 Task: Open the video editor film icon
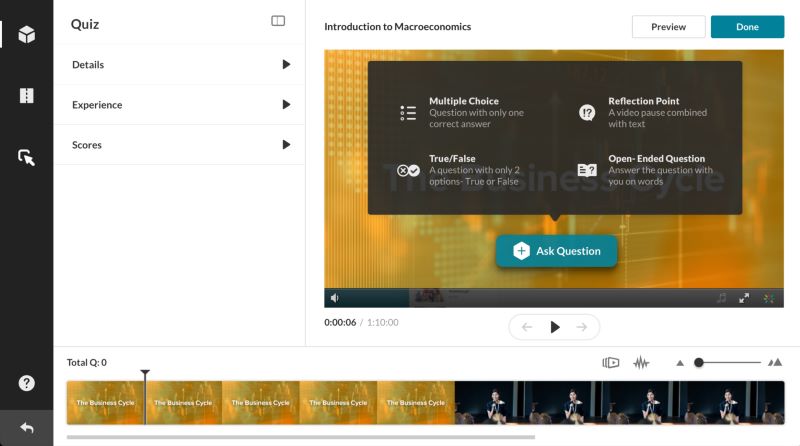[x=27, y=95]
